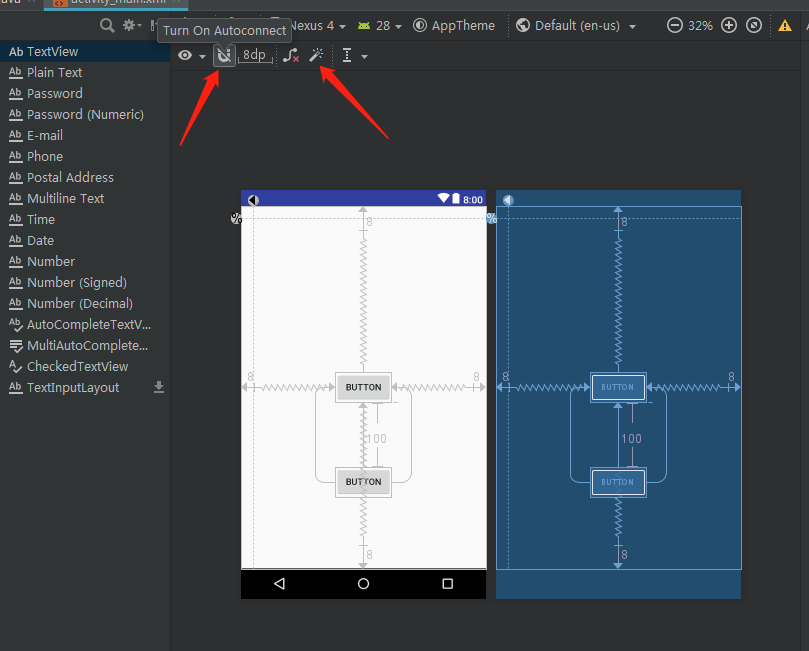Select AutoCompleteTextView in the palette

[x=85, y=324]
